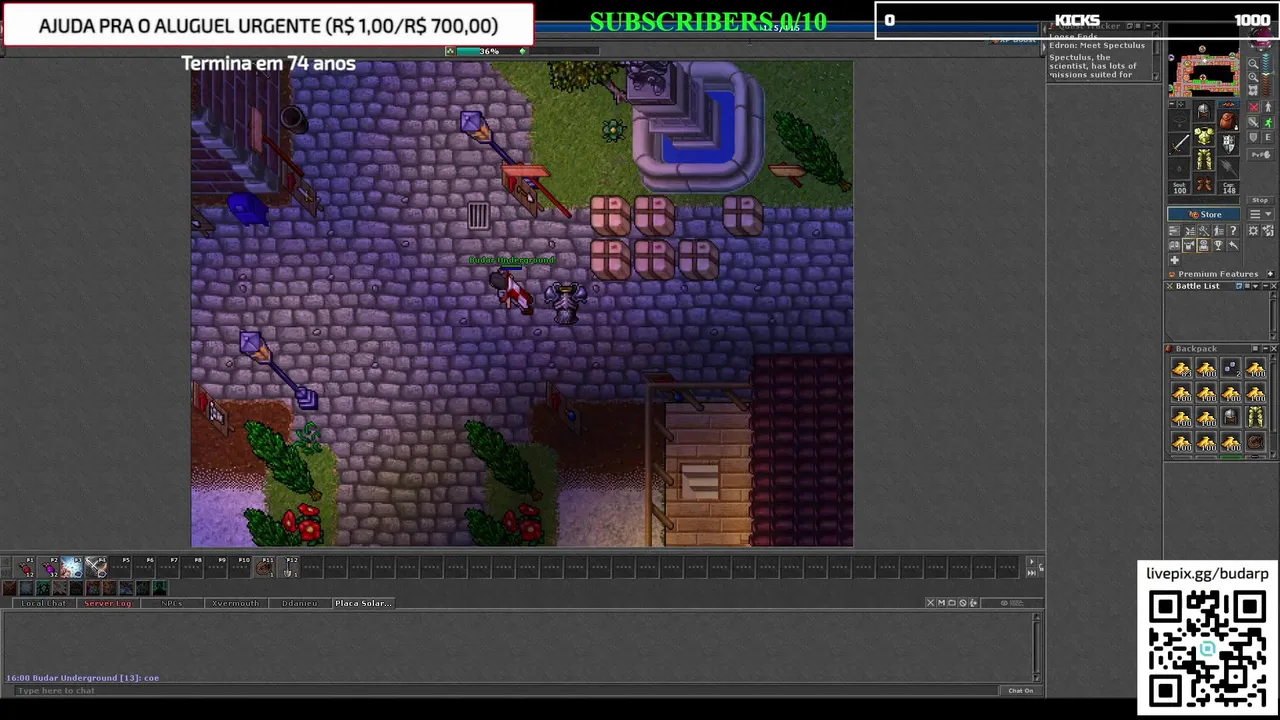This screenshot has width=1280, height=720.
Task: Toggle the green chase mode icon
Action: (1268, 122)
